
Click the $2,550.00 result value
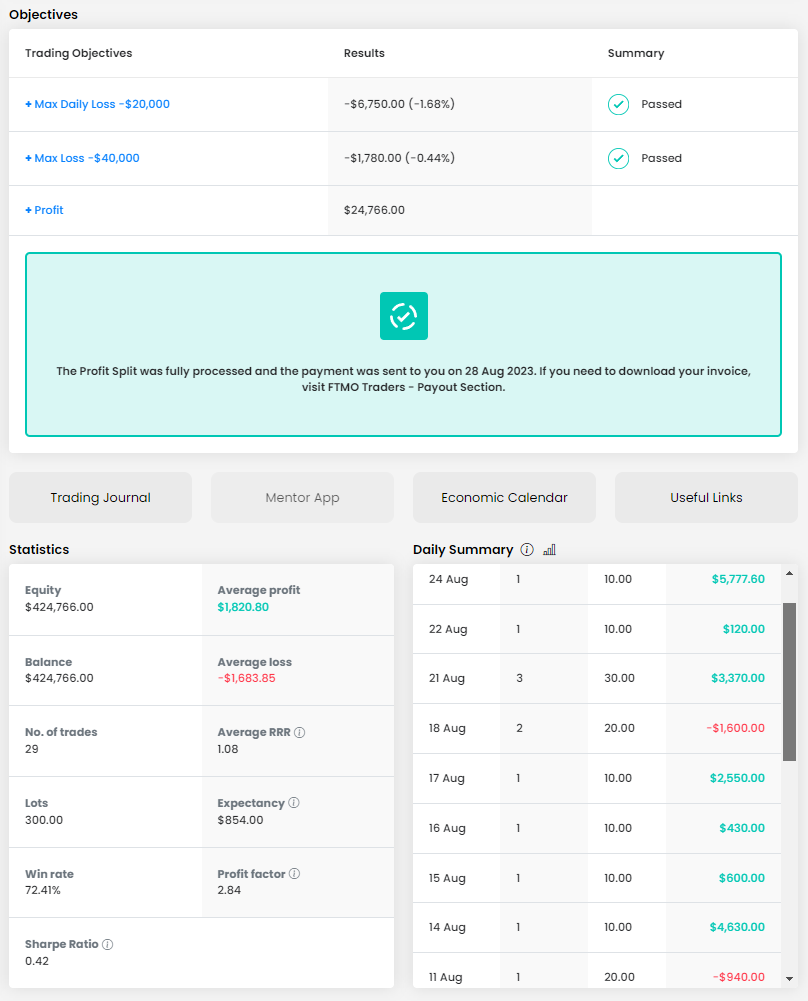pyautogui.click(x=737, y=778)
